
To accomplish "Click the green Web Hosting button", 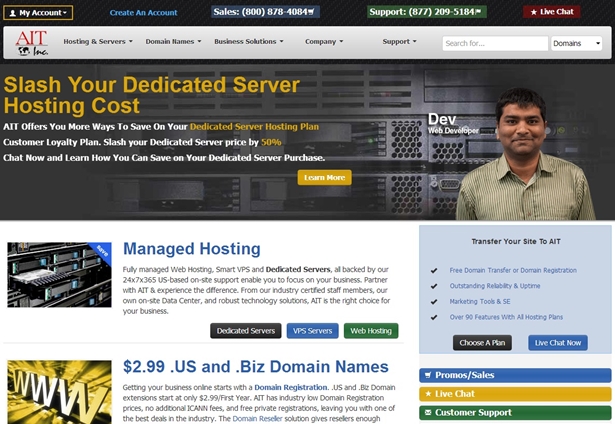I will [x=371, y=331].
